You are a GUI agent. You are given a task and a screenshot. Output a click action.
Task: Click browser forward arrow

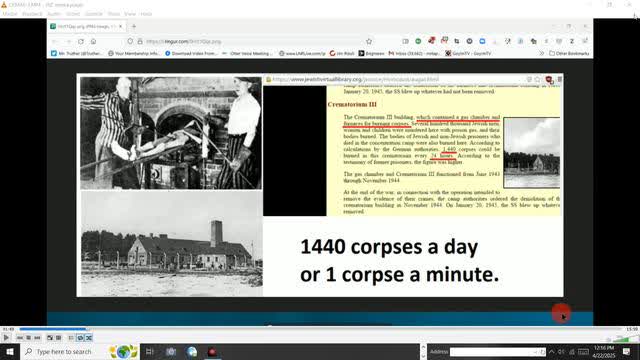69,41
